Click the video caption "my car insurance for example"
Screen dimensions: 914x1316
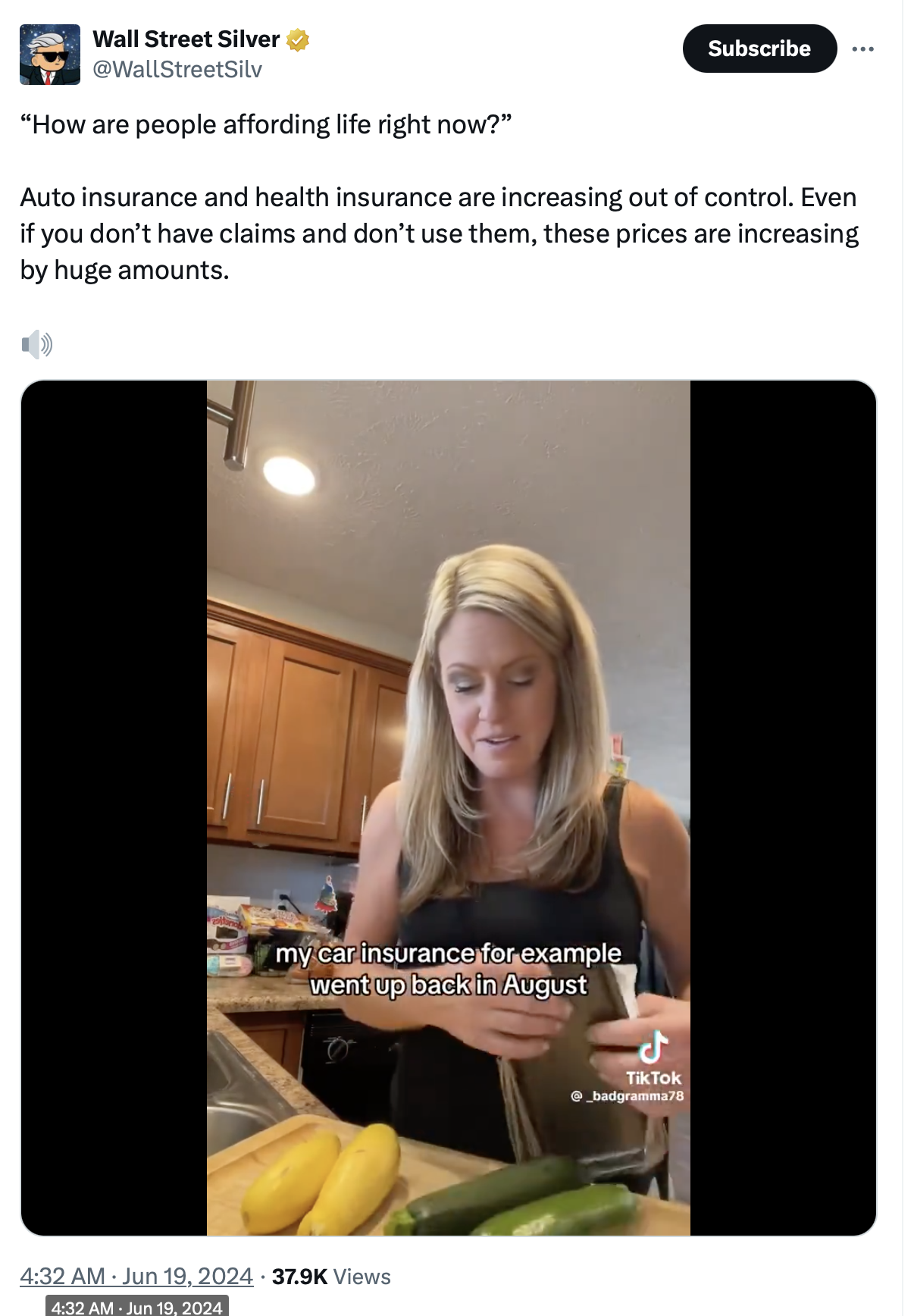pyautogui.click(x=448, y=953)
